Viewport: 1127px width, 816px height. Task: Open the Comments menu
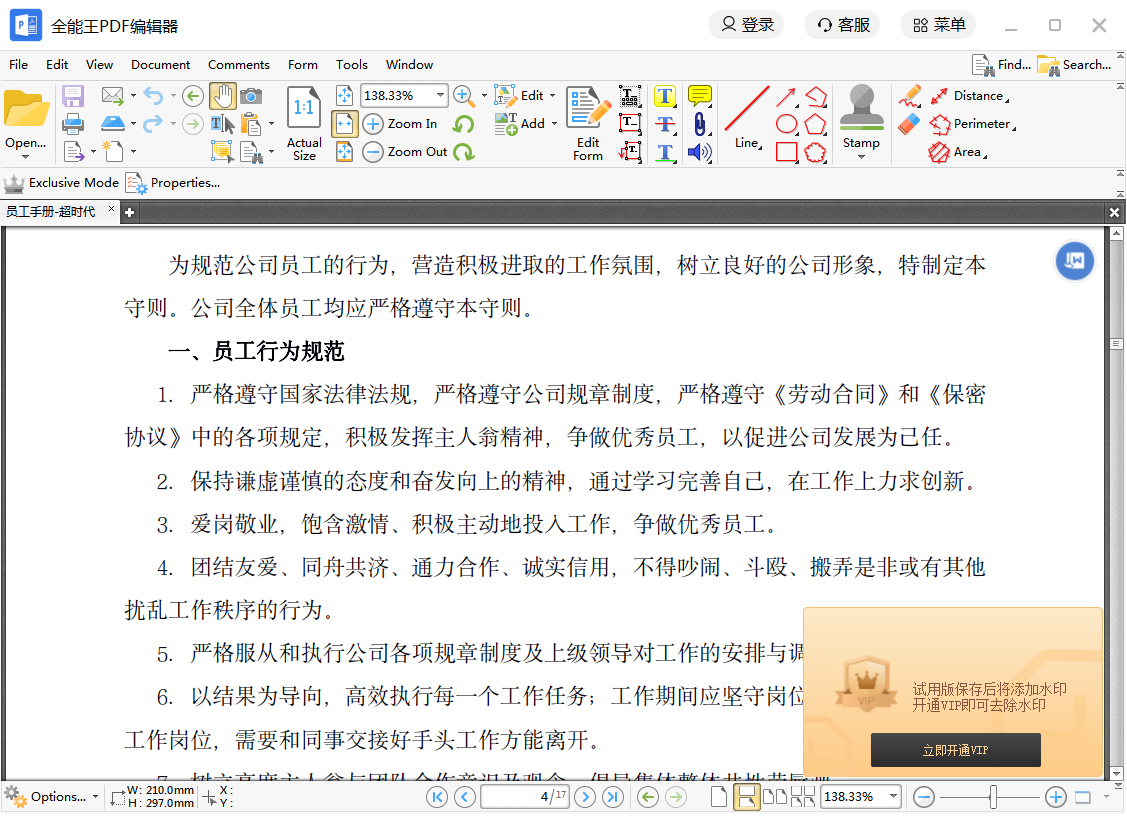(x=238, y=65)
